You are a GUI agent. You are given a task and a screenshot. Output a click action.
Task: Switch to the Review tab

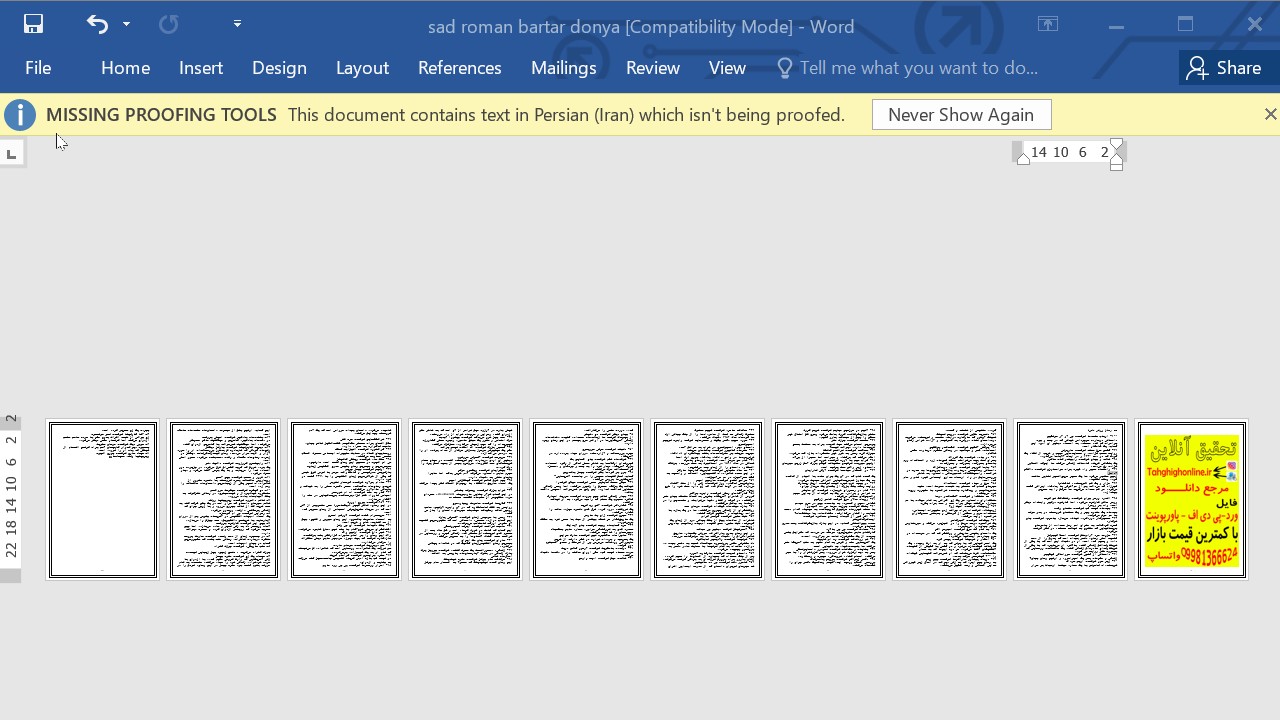pos(652,68)
